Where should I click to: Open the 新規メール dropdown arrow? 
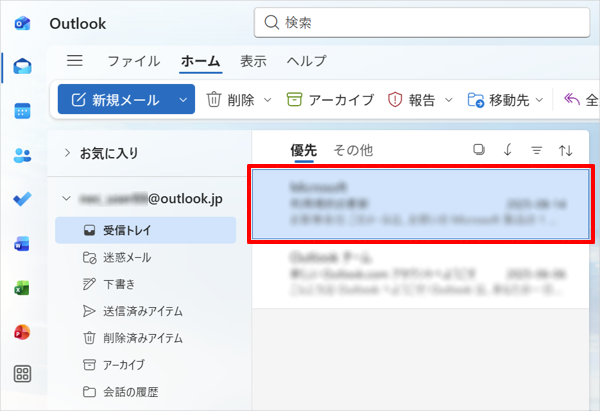(183, 100)
